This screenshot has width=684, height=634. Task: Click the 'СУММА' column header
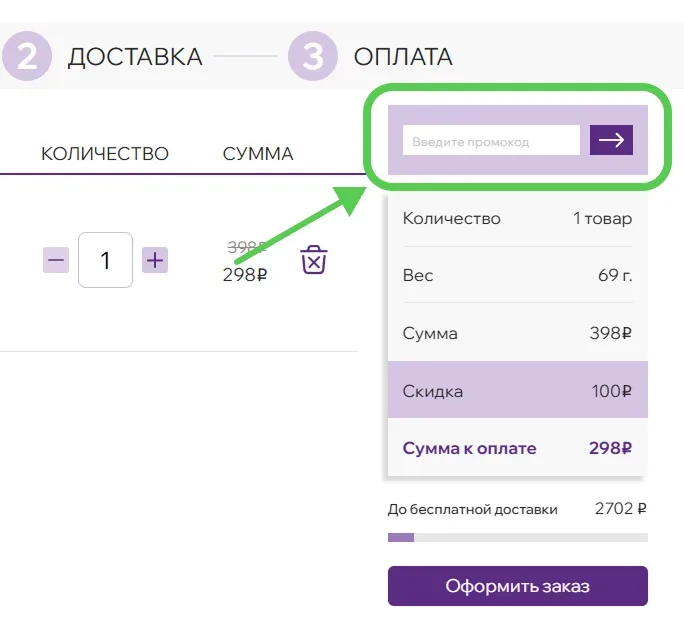click(x=258, y=154)
